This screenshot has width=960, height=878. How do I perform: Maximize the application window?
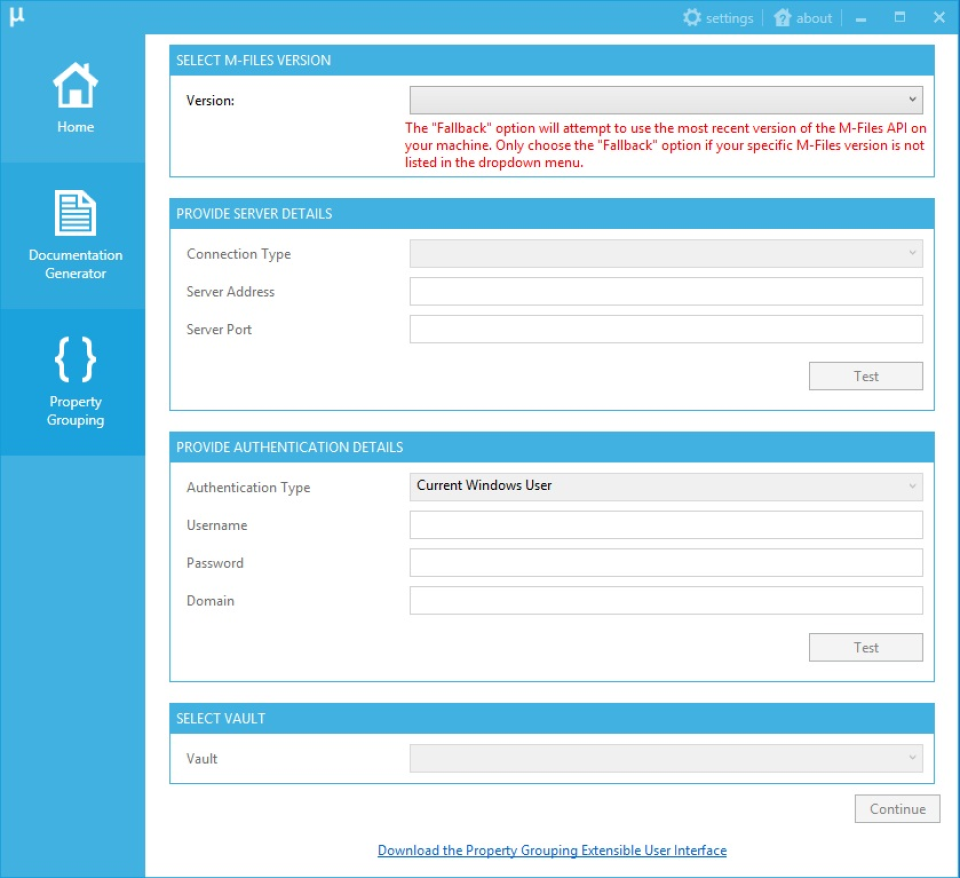pos(899,17)
